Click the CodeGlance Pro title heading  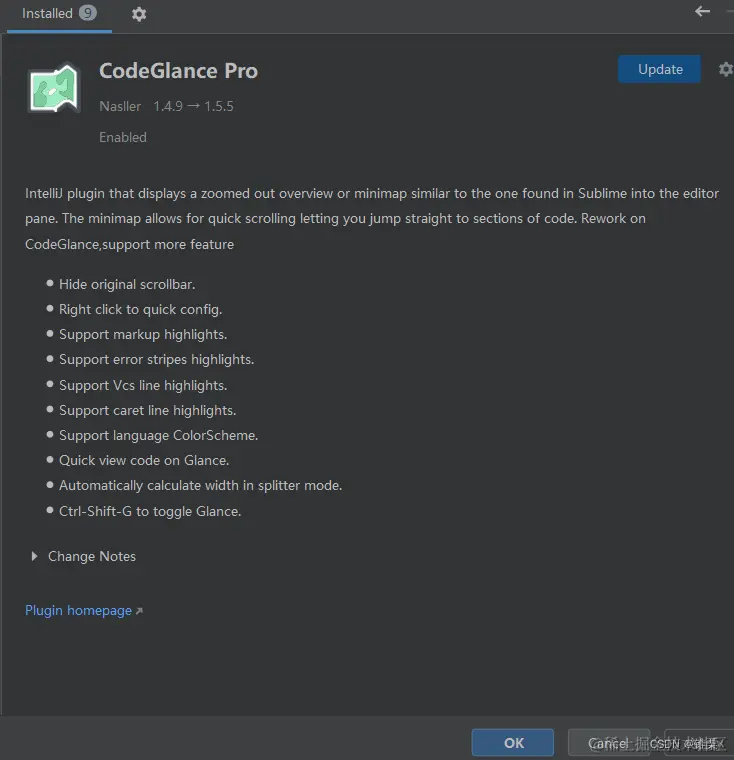(x=178, y=71)
